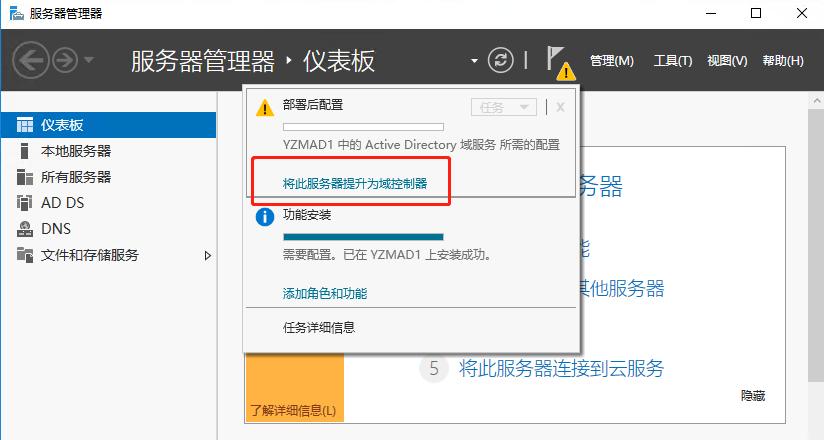Click the forward navigation arrow

tap(65, 61)
